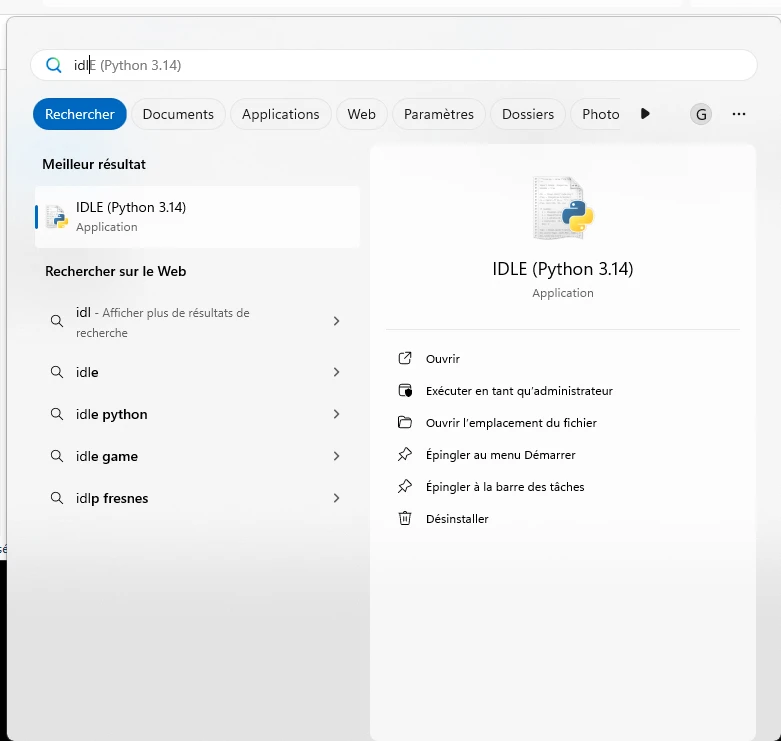This screenshot has width=781, height=741.
Task: Click the folder icon for file location
Action: click(405, 423)
